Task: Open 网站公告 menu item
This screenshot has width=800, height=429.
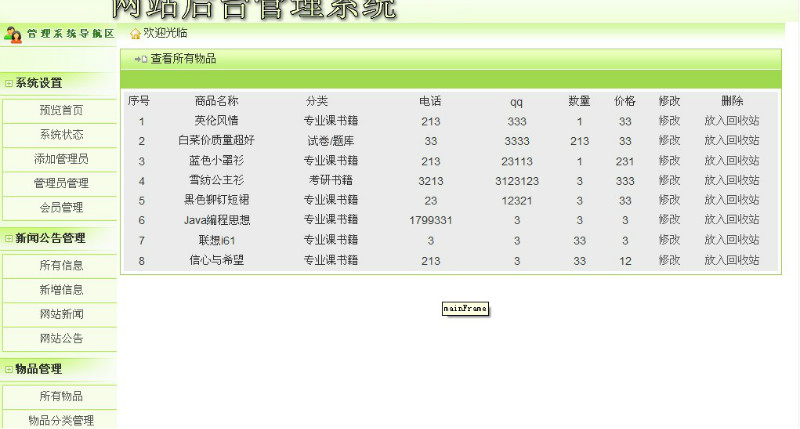Action: click(x=61, y=338)
